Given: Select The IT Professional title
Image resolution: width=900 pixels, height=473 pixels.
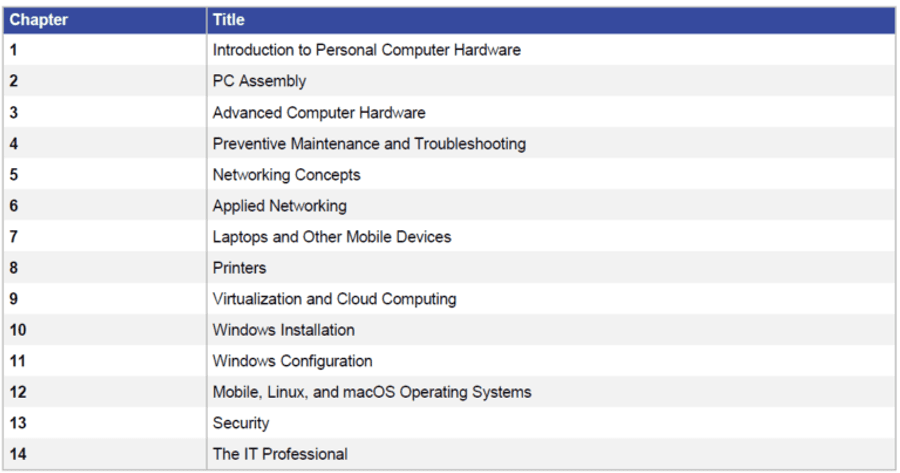Looking at the screenshot, I should pos(280,454).
